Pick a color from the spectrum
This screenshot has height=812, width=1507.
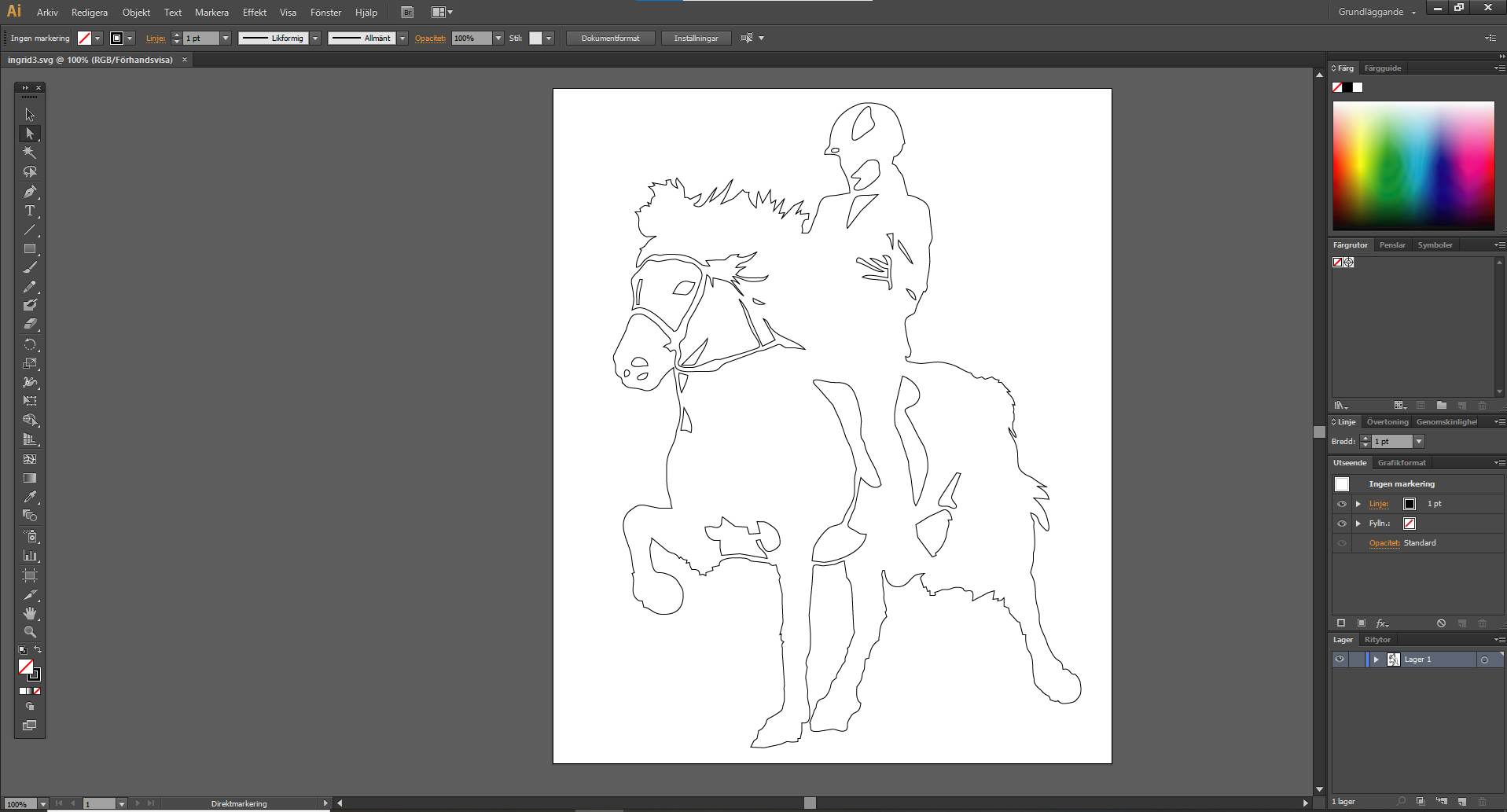point(1413,165)
